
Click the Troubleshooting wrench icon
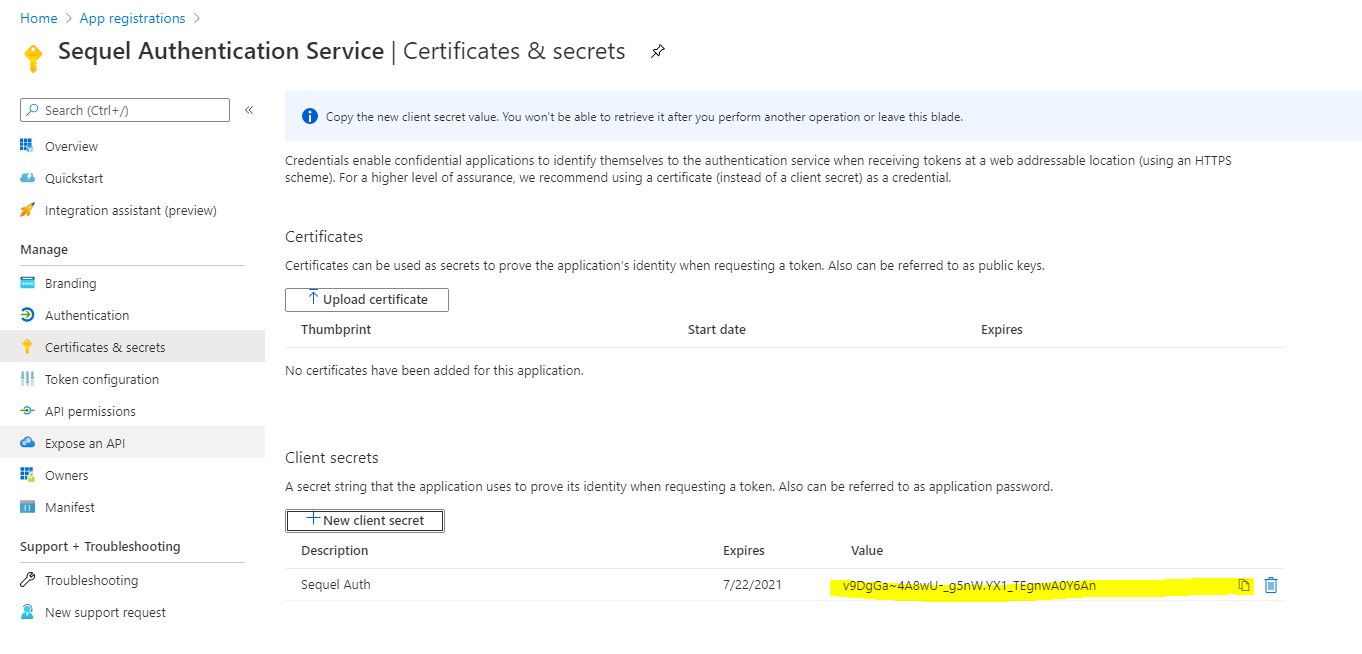pos(27,580)
